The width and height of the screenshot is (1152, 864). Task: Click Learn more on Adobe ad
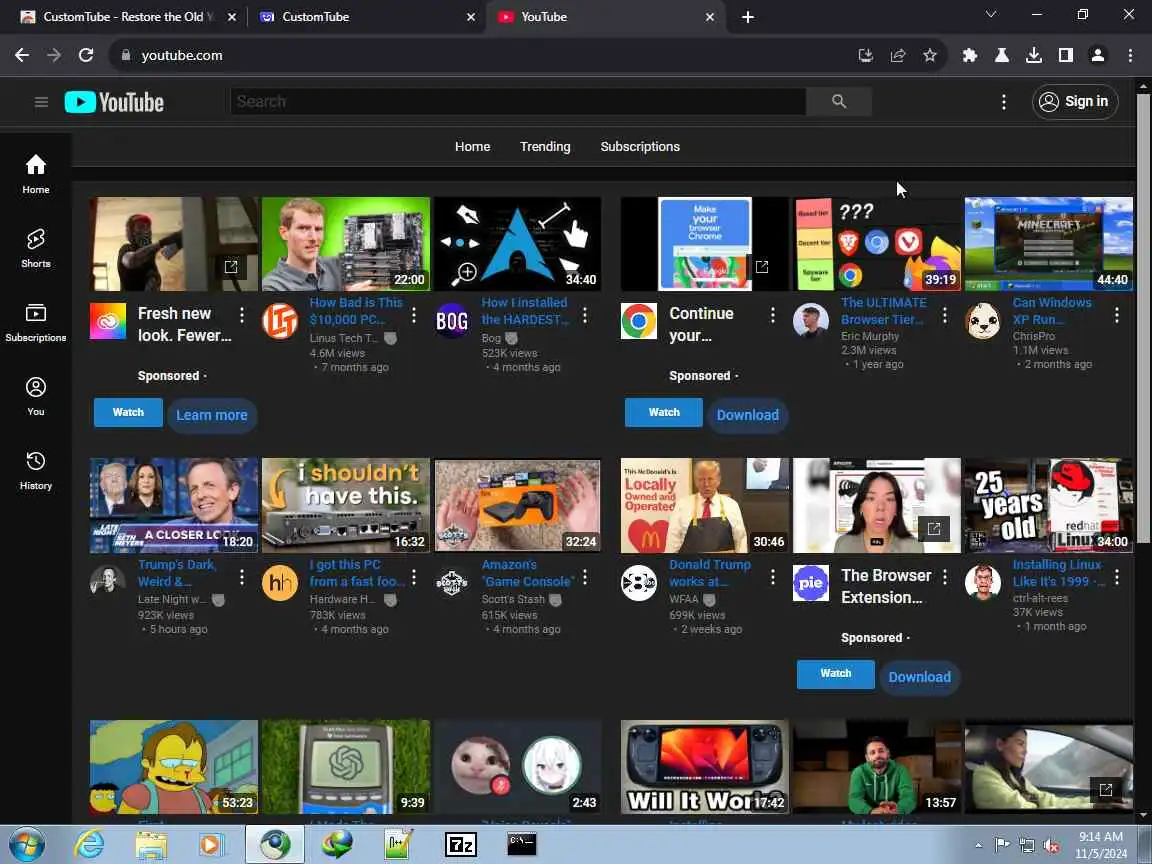pyautogui.click(x=212, y=415)
